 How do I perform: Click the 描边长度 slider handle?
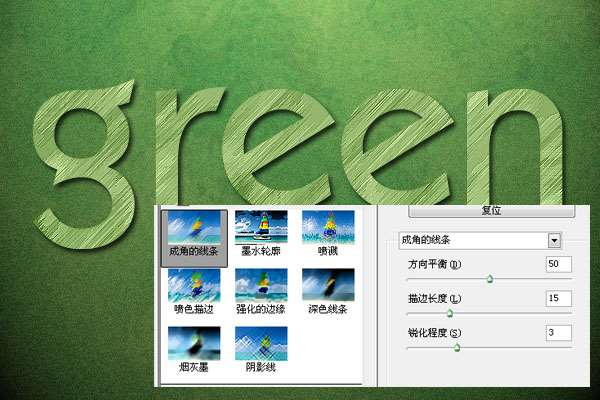[x=450, y=313]
